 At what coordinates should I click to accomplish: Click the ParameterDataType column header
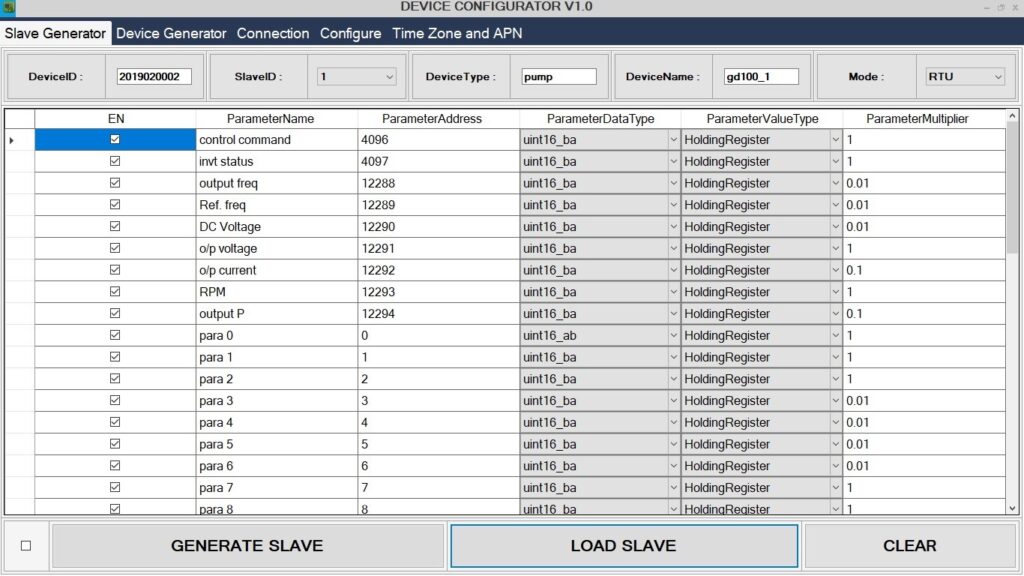coord(600,118)
